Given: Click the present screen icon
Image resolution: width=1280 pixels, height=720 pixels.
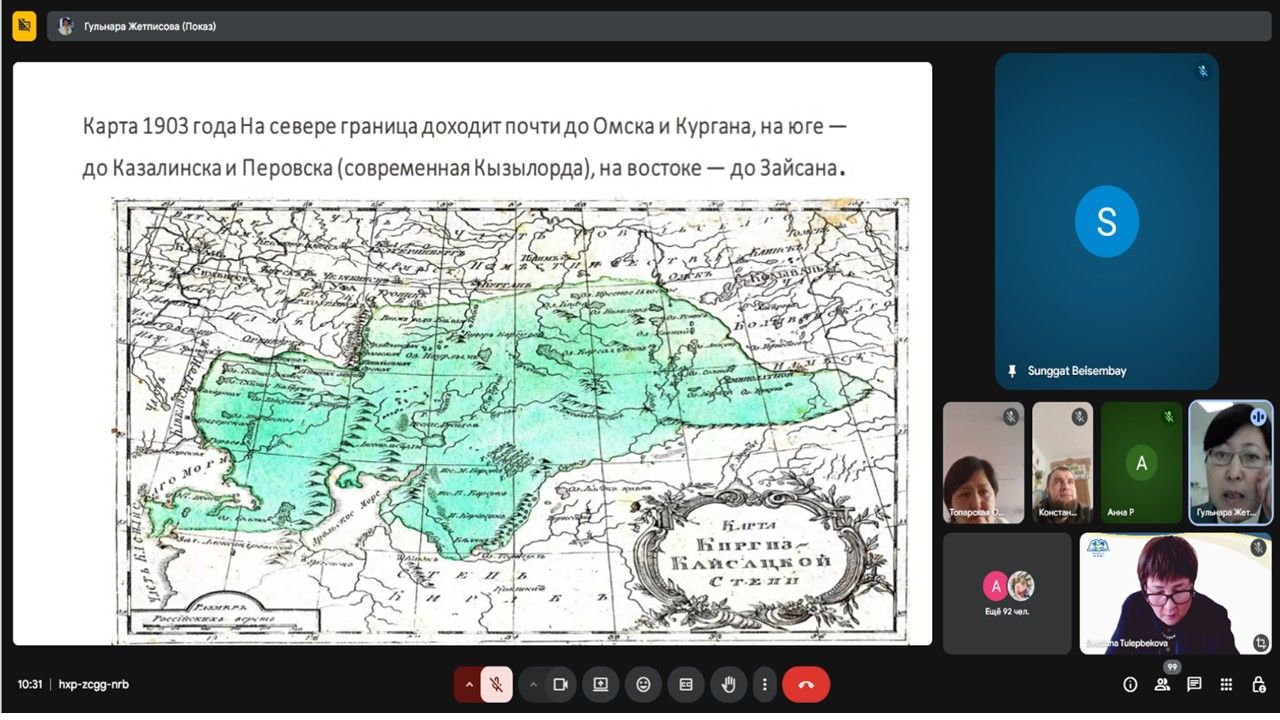Looking at the screenshot, I should click(601, 684).
